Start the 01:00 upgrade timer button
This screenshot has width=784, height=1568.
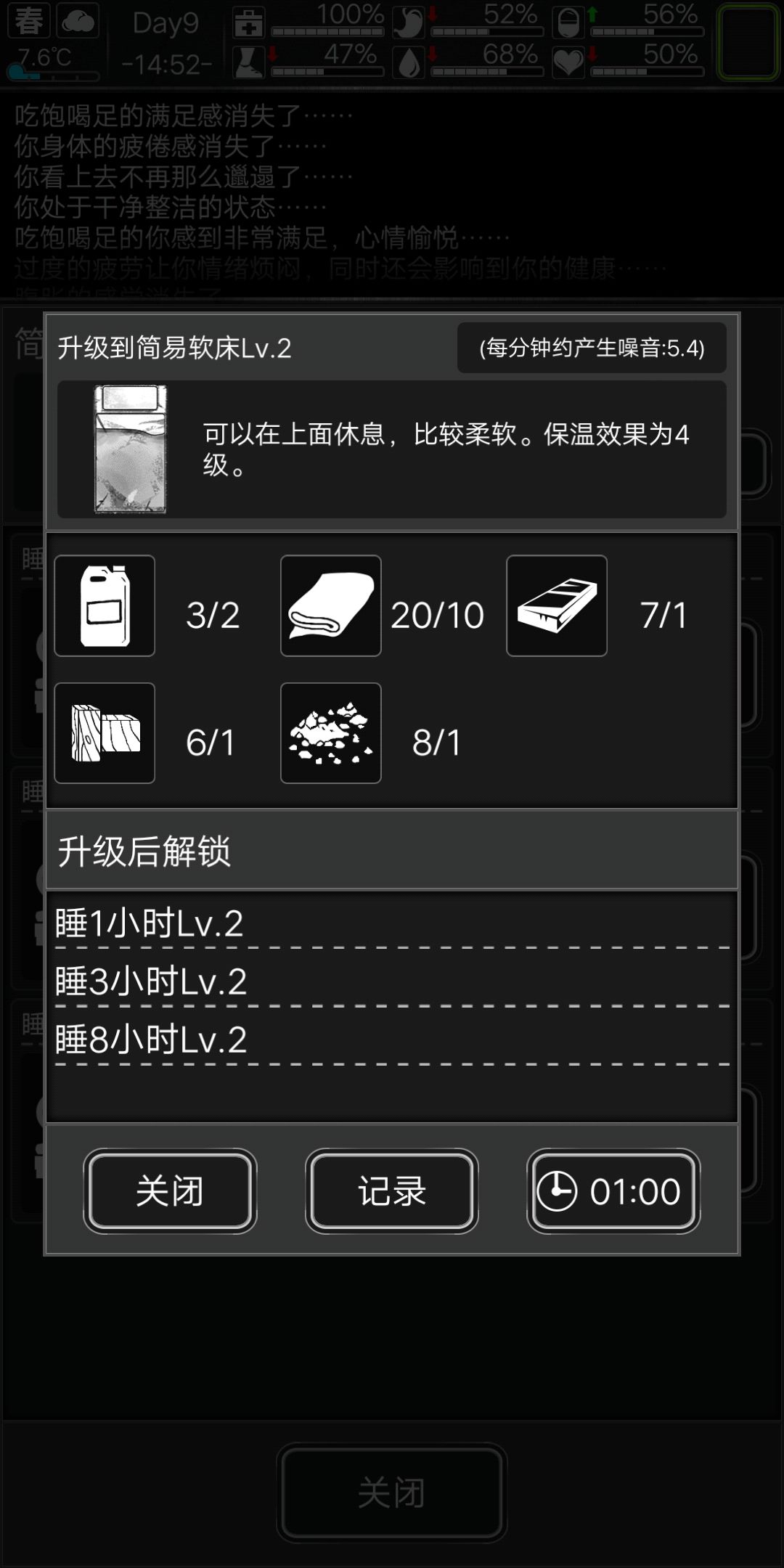tap(613, 1191)
